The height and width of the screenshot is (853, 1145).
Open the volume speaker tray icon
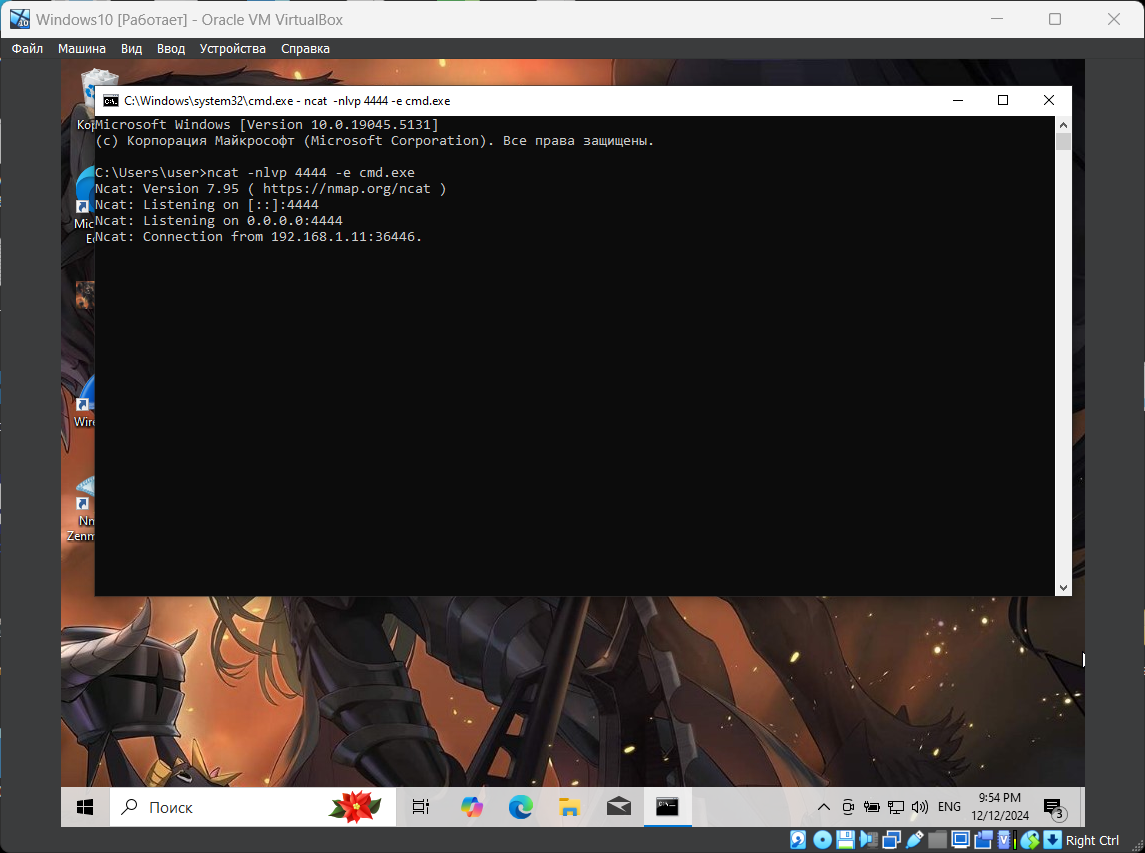pos(920,807)
